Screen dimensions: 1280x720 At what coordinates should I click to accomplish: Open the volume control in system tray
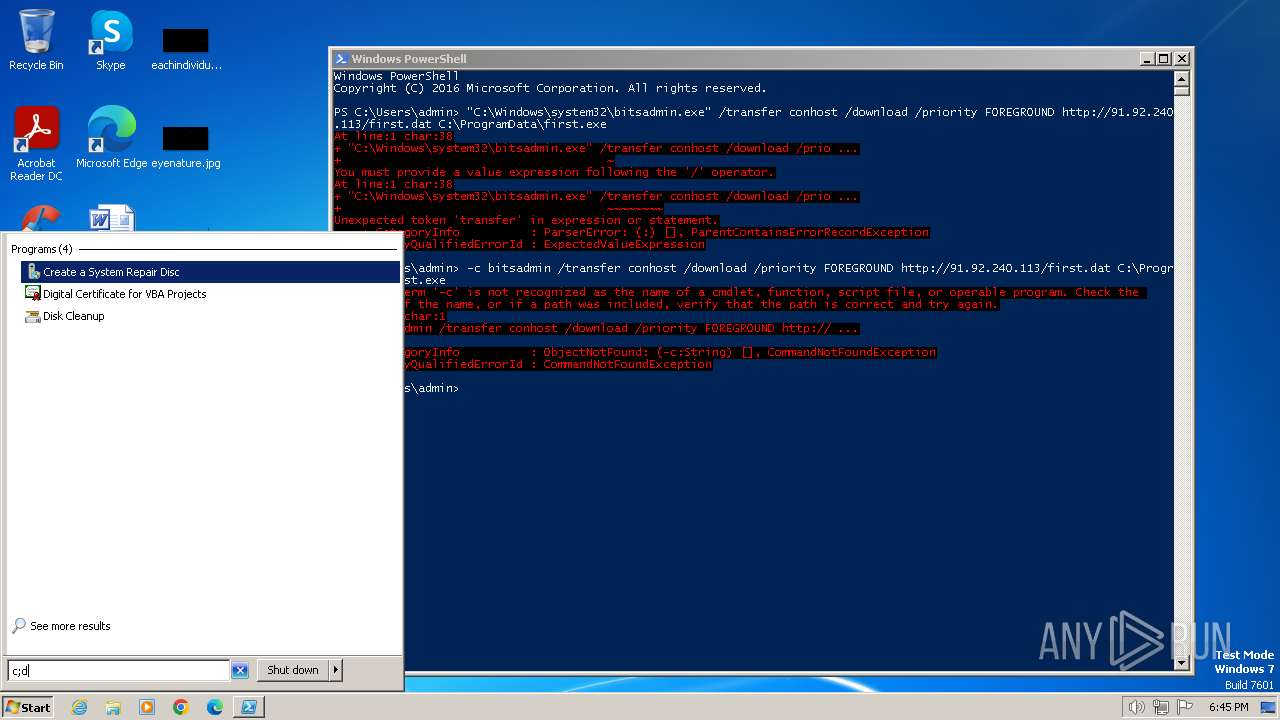click(1136, 707)
